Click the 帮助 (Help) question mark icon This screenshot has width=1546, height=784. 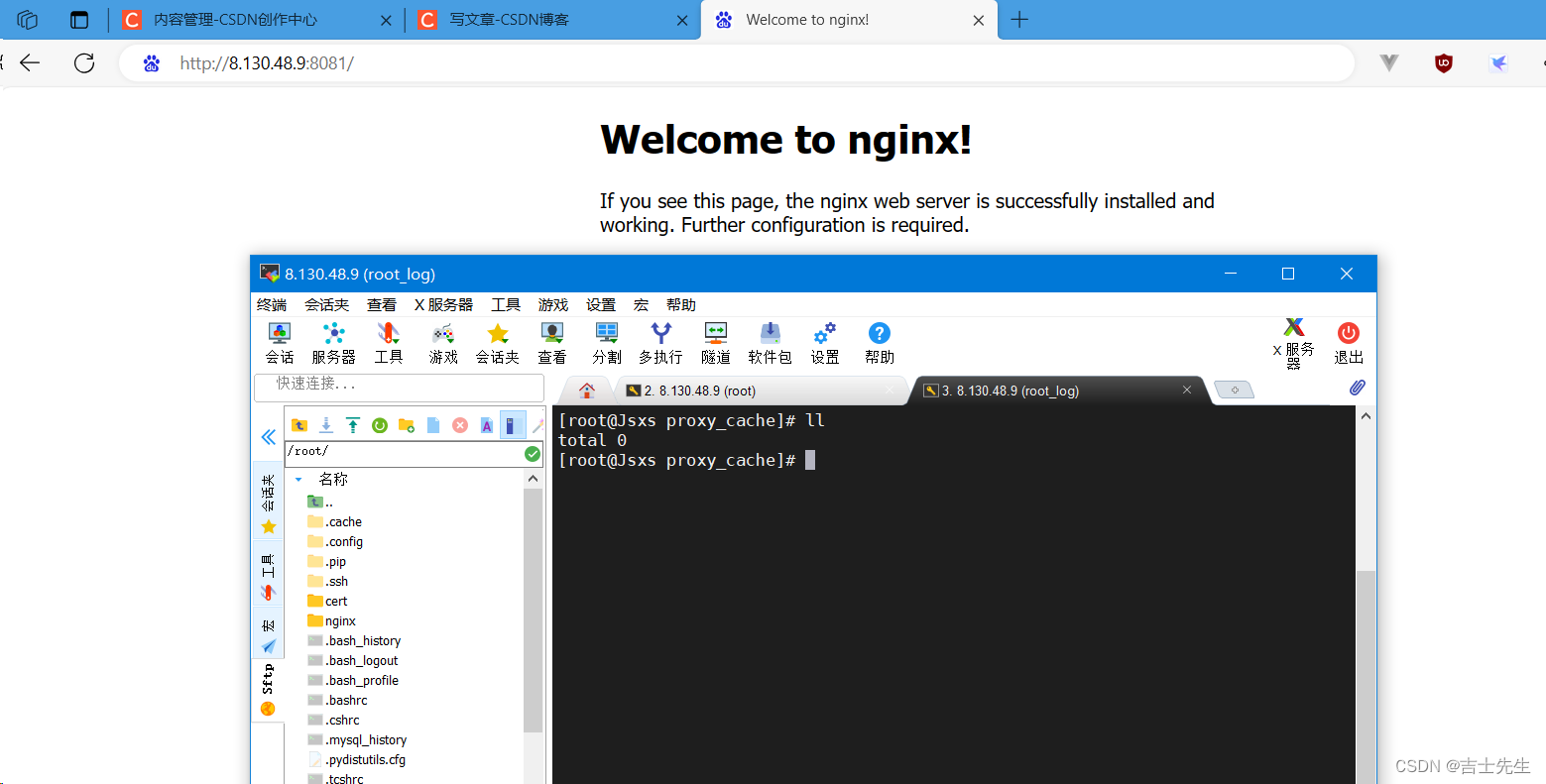pos(880,343)
